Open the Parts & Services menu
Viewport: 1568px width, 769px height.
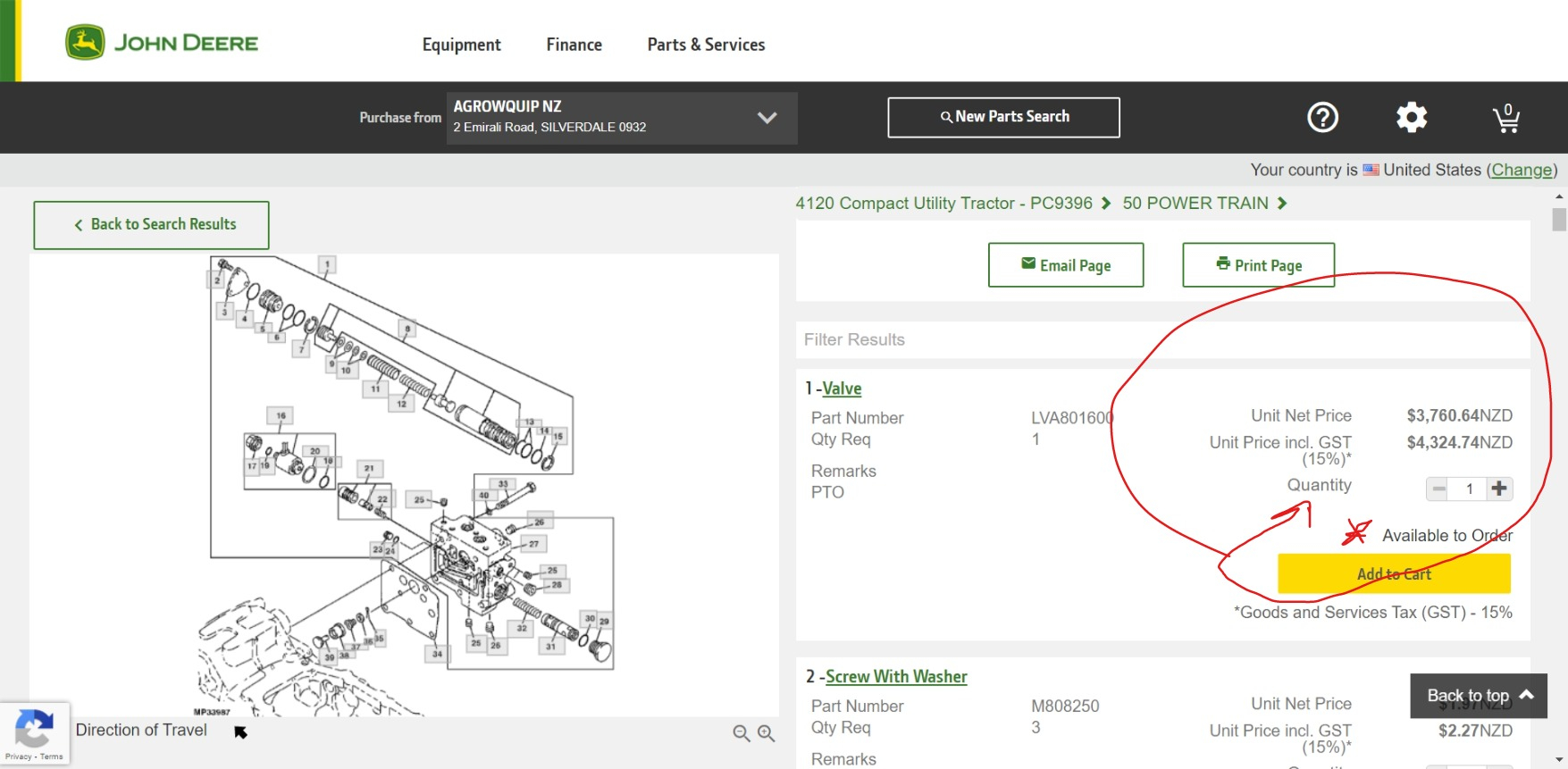click(x=706, y=45)
